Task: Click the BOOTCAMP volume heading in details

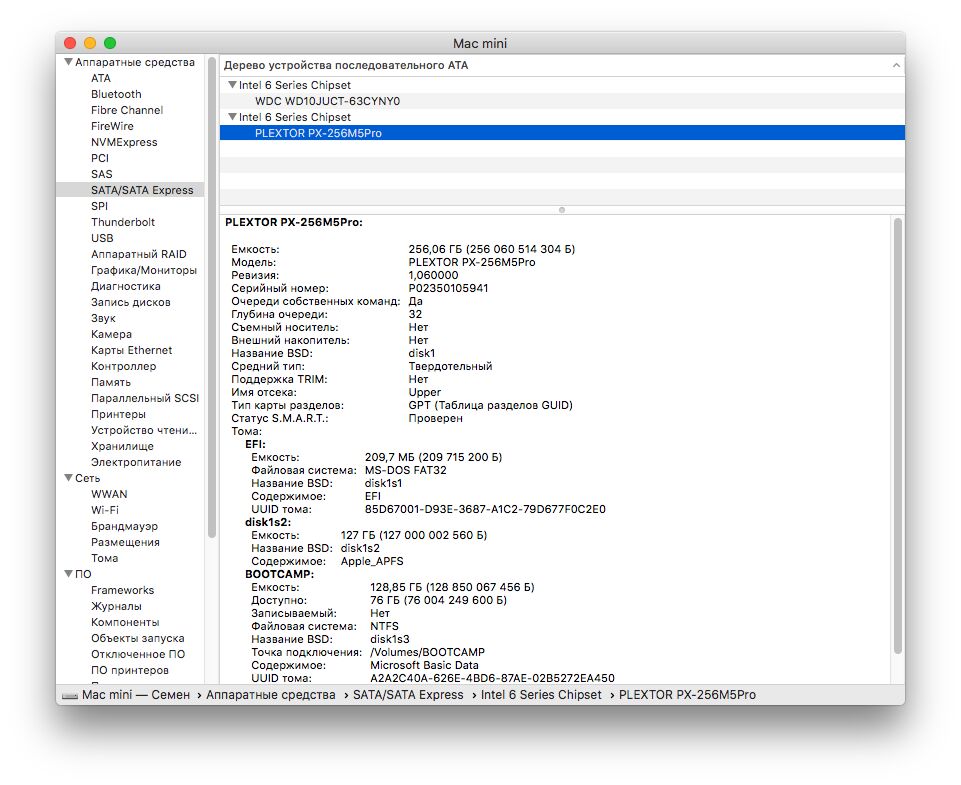Action: point(279,574)
